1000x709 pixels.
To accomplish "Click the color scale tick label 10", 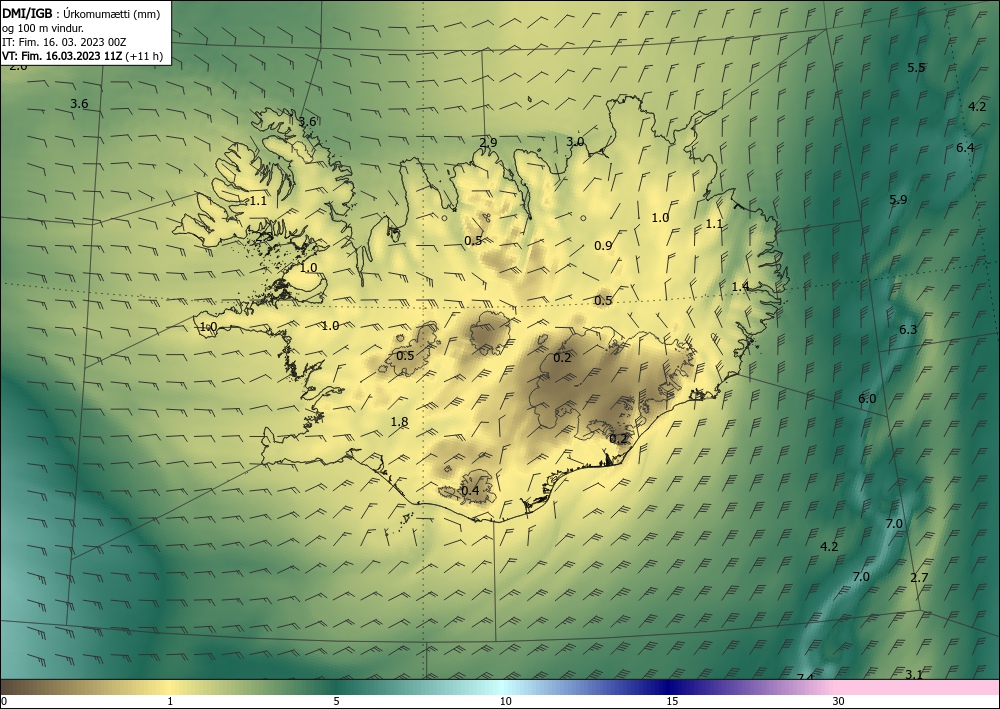I will click(505, 702).
